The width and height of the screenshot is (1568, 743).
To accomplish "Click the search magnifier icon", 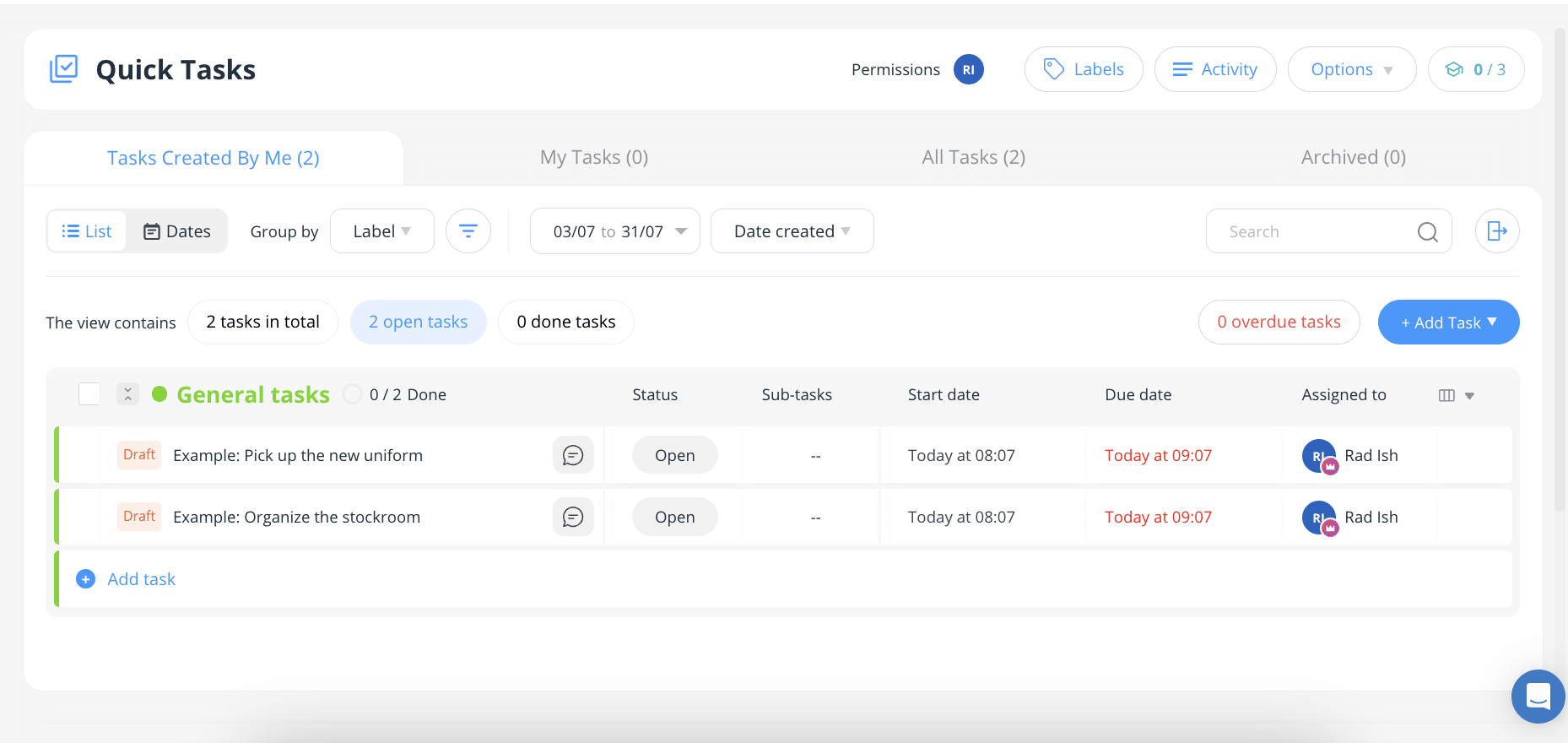I will point(1428,232).
